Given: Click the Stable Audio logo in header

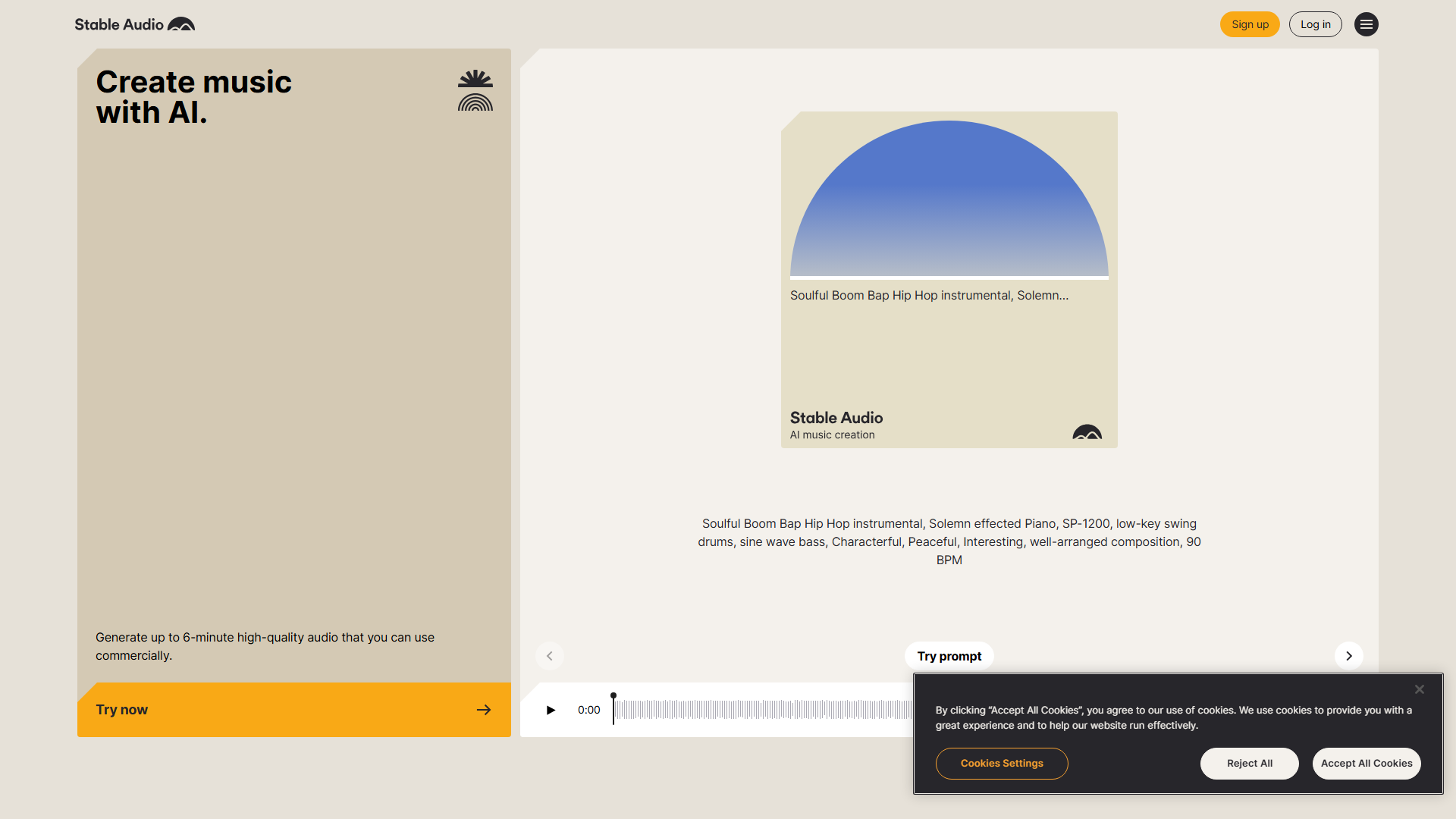Looking at the screenshot, I should coord(134,24).
